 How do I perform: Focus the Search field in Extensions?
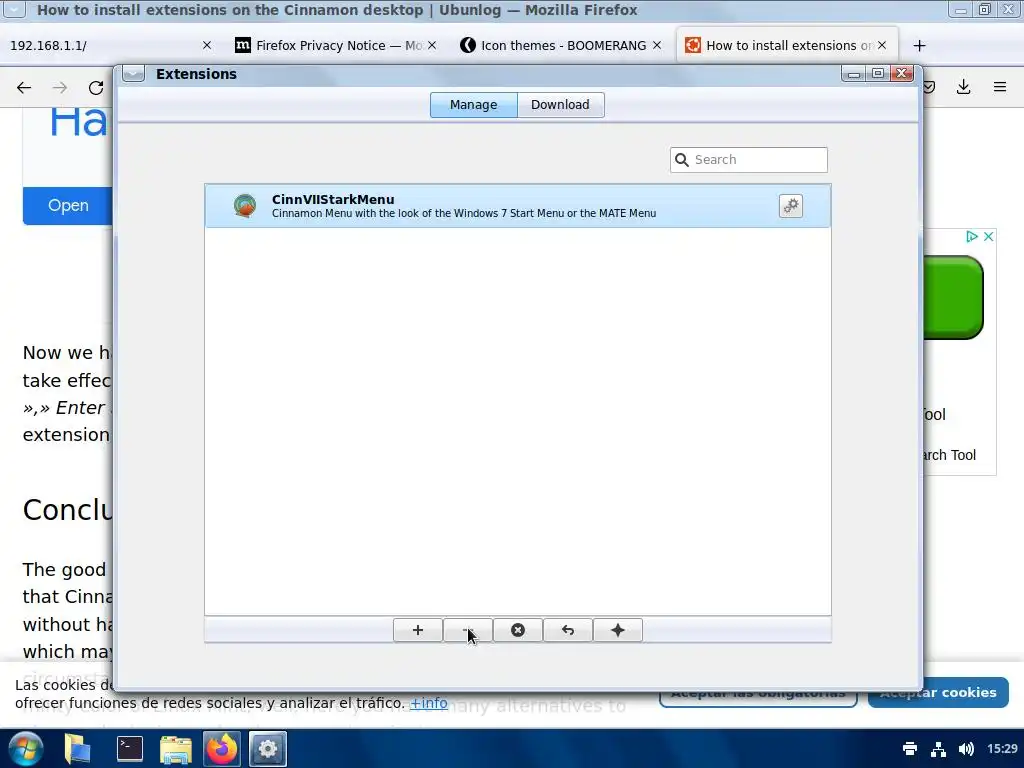[748, 160]
